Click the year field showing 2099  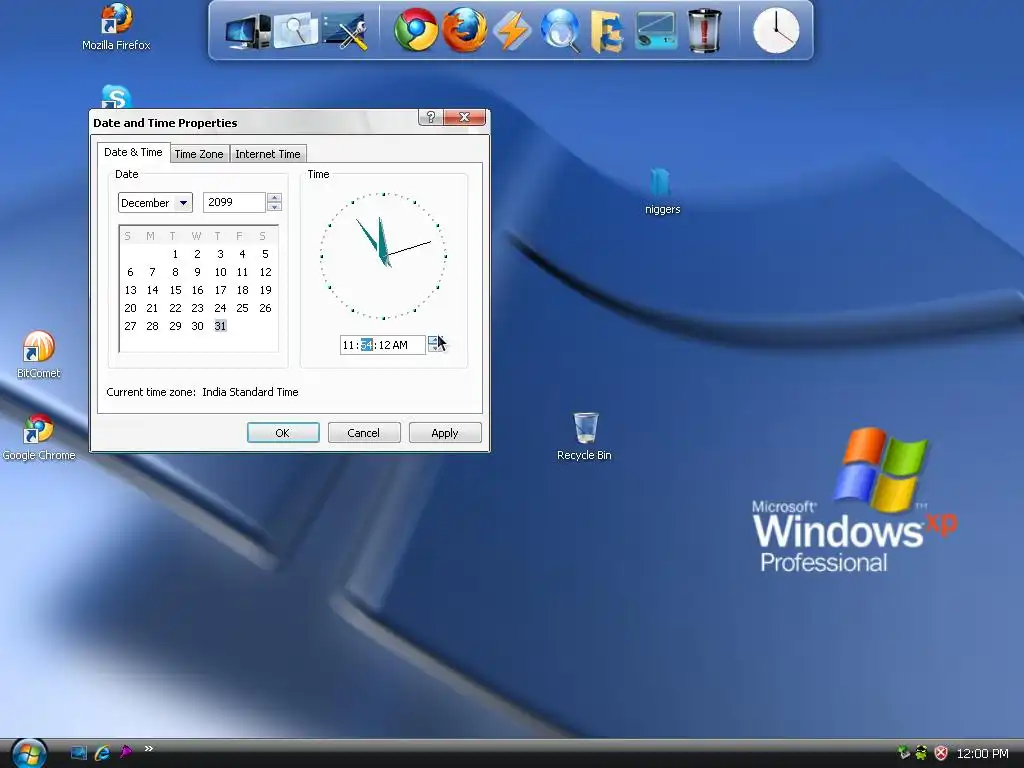(x=234, y=202)
